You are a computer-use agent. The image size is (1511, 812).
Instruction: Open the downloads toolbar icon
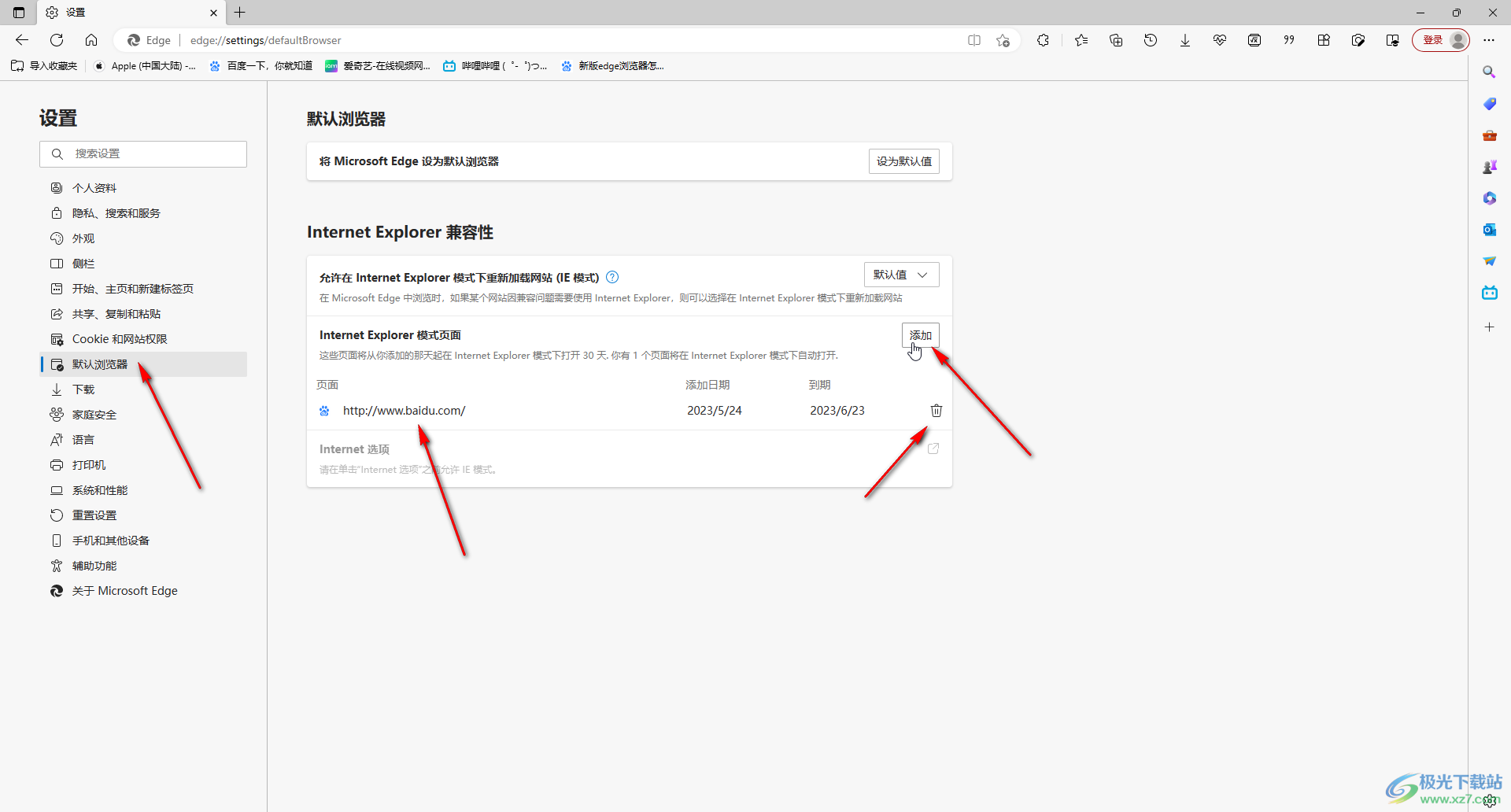point(1185,40)
